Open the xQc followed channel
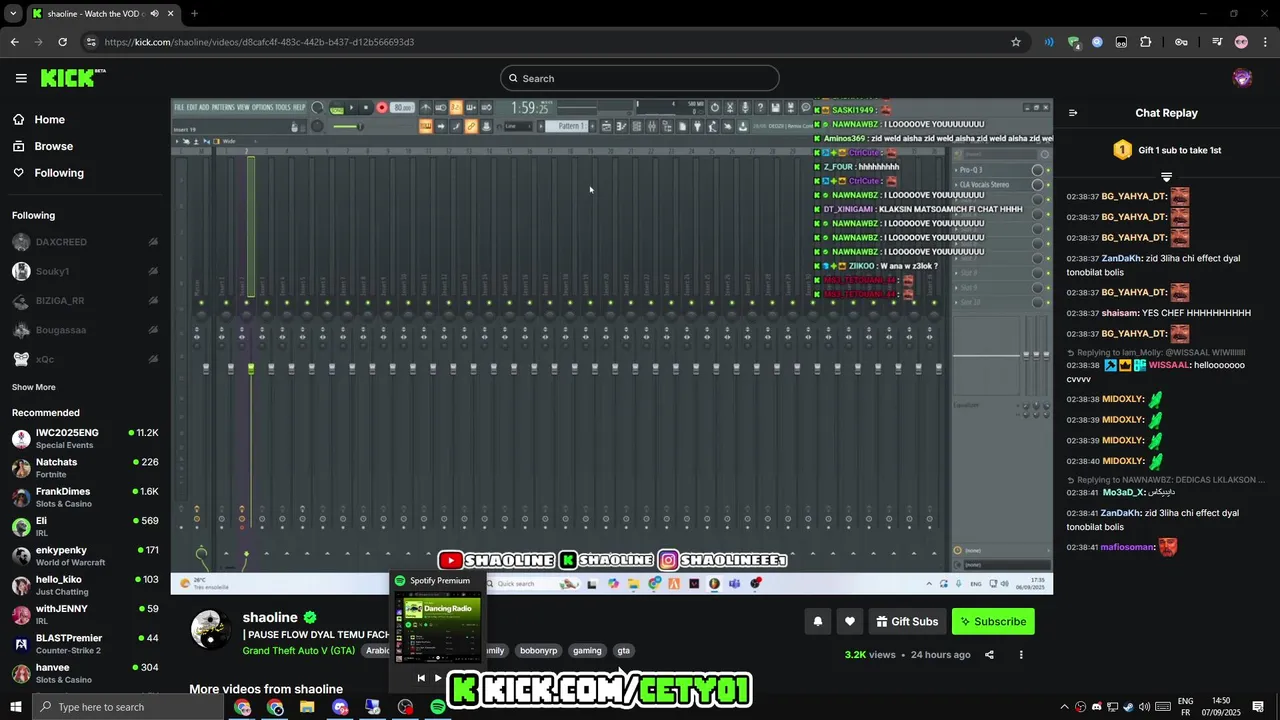Viewport: 1280px width, 720px height. 84,359
